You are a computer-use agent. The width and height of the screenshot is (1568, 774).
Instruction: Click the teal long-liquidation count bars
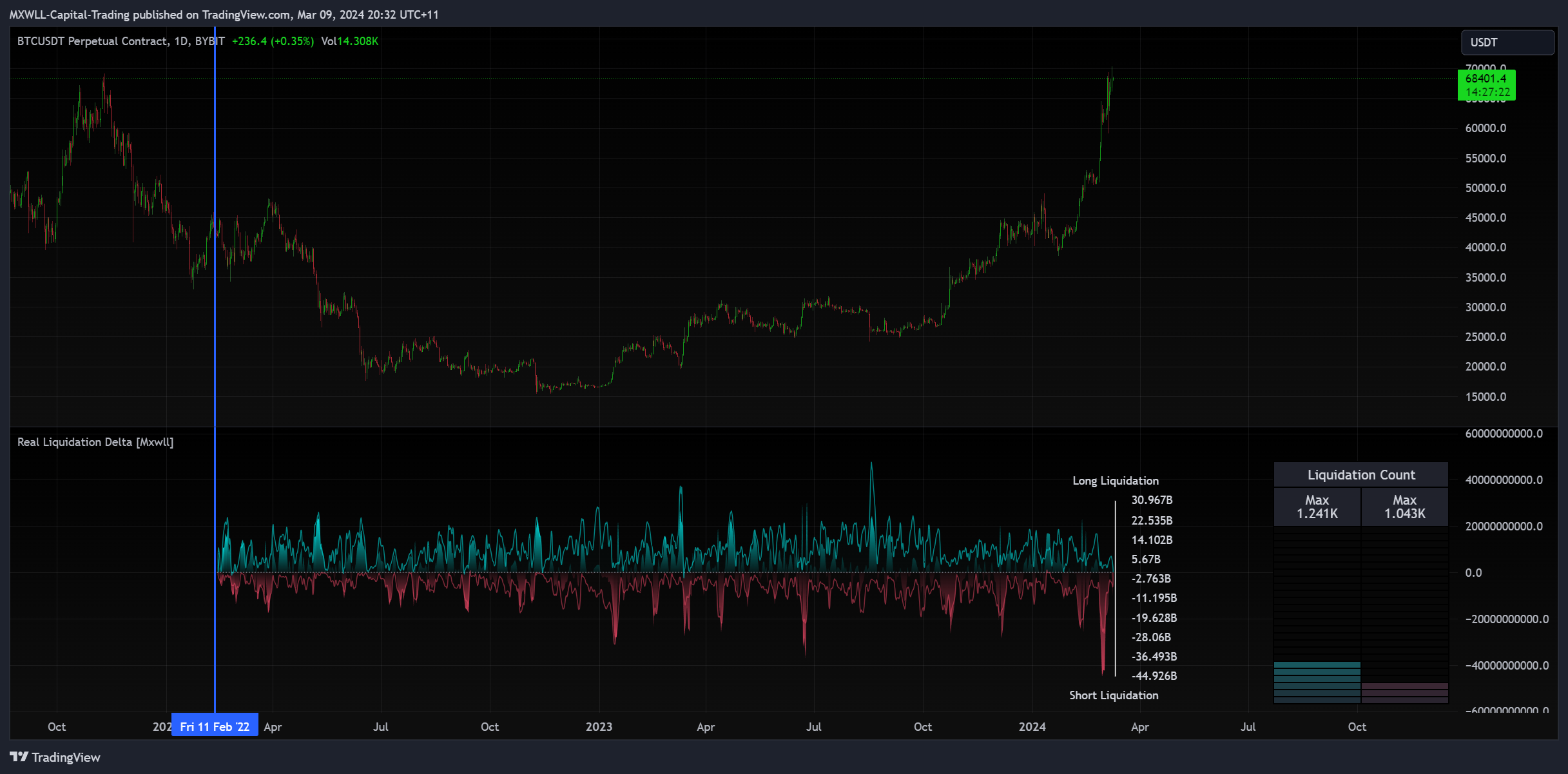tap(1317, 682)
